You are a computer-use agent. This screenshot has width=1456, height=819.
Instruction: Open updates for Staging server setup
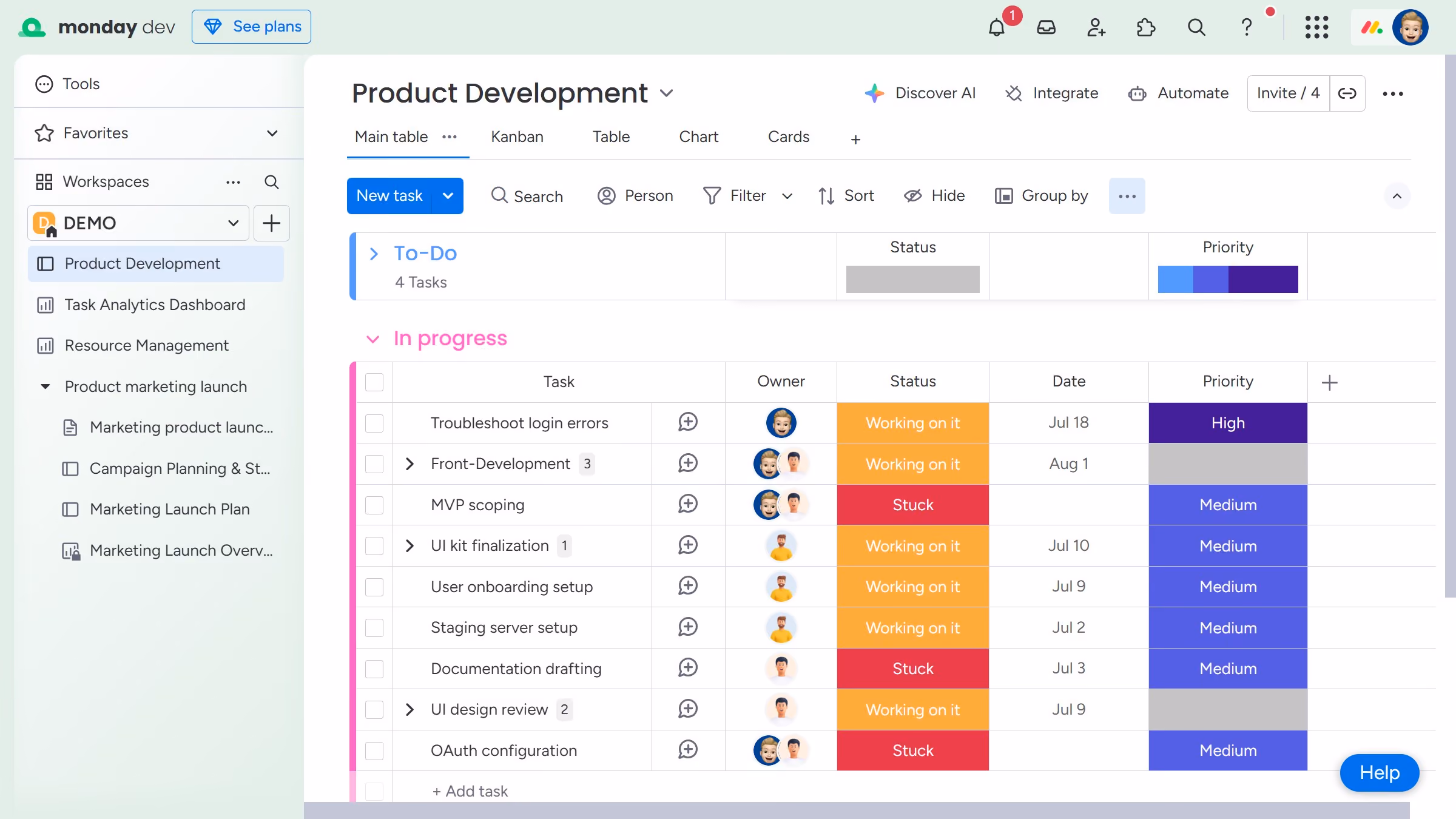688,627
